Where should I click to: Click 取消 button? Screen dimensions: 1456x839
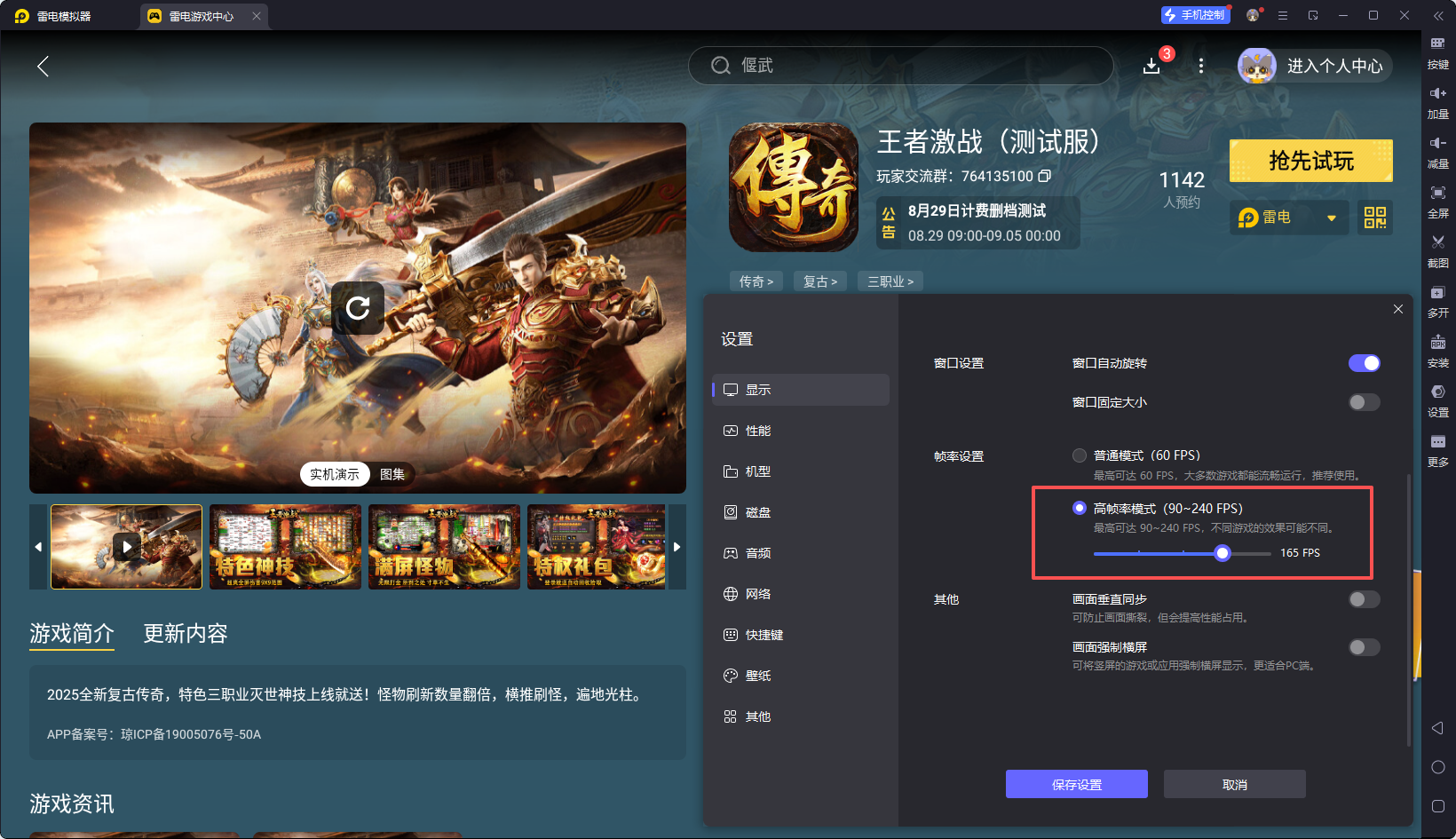(x=1235, y=784)
